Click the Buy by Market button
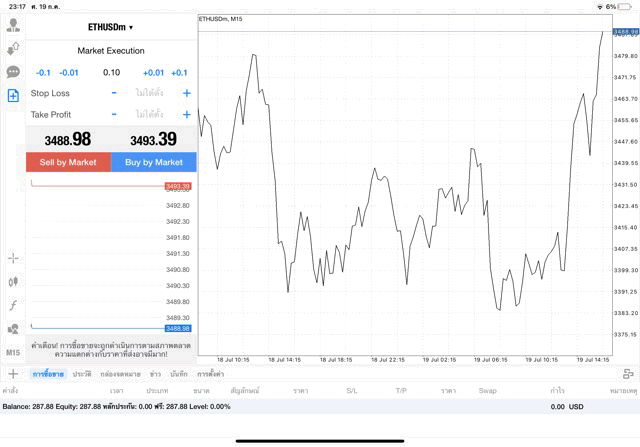The width and height of the screenshot is (640, 447). pyautogui.click(x=154, y=162)
